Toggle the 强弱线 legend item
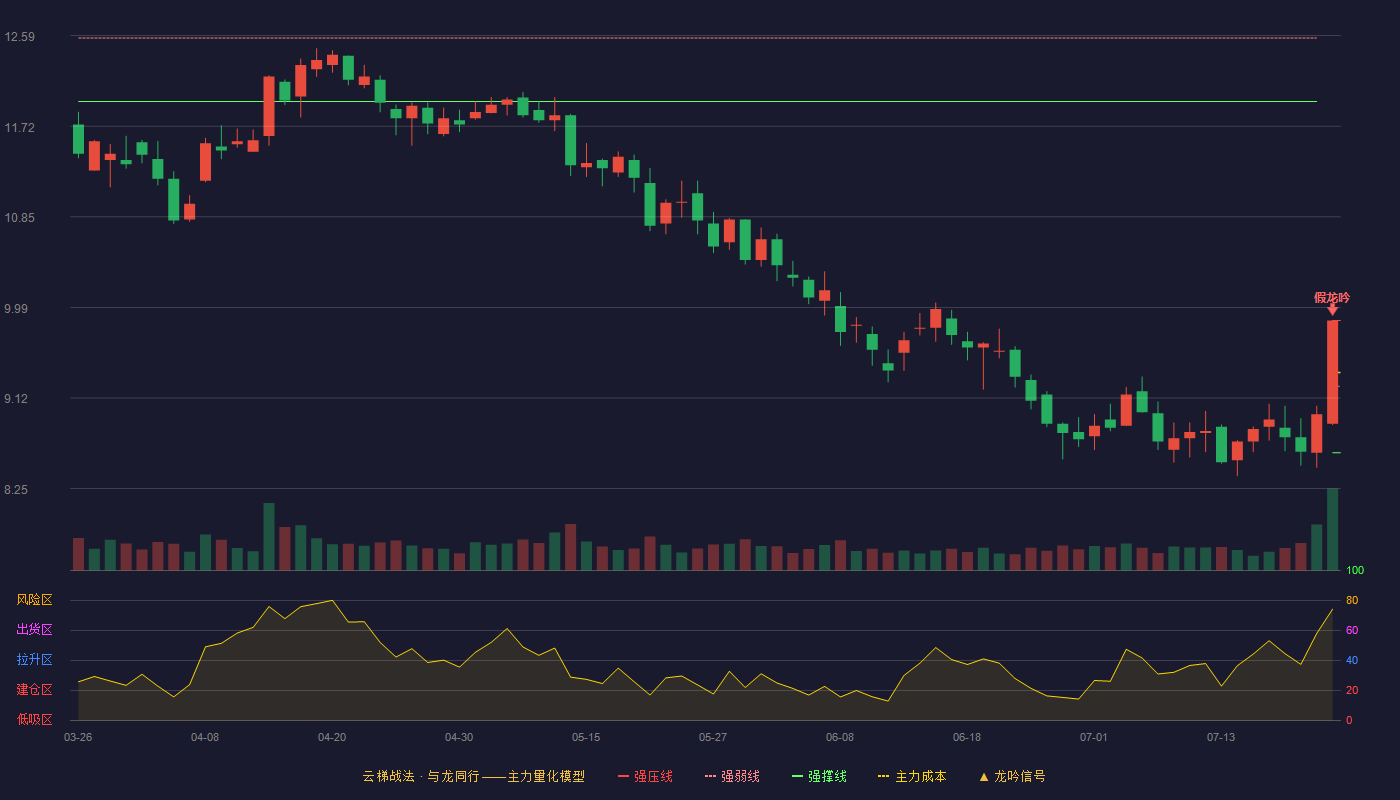 (732, 776)
